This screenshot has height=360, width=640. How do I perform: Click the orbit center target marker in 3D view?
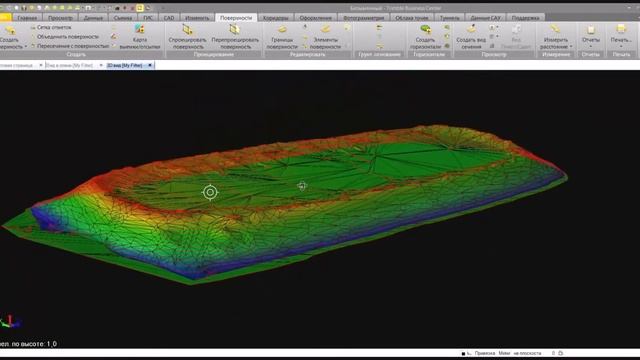[x=210, y=192]
